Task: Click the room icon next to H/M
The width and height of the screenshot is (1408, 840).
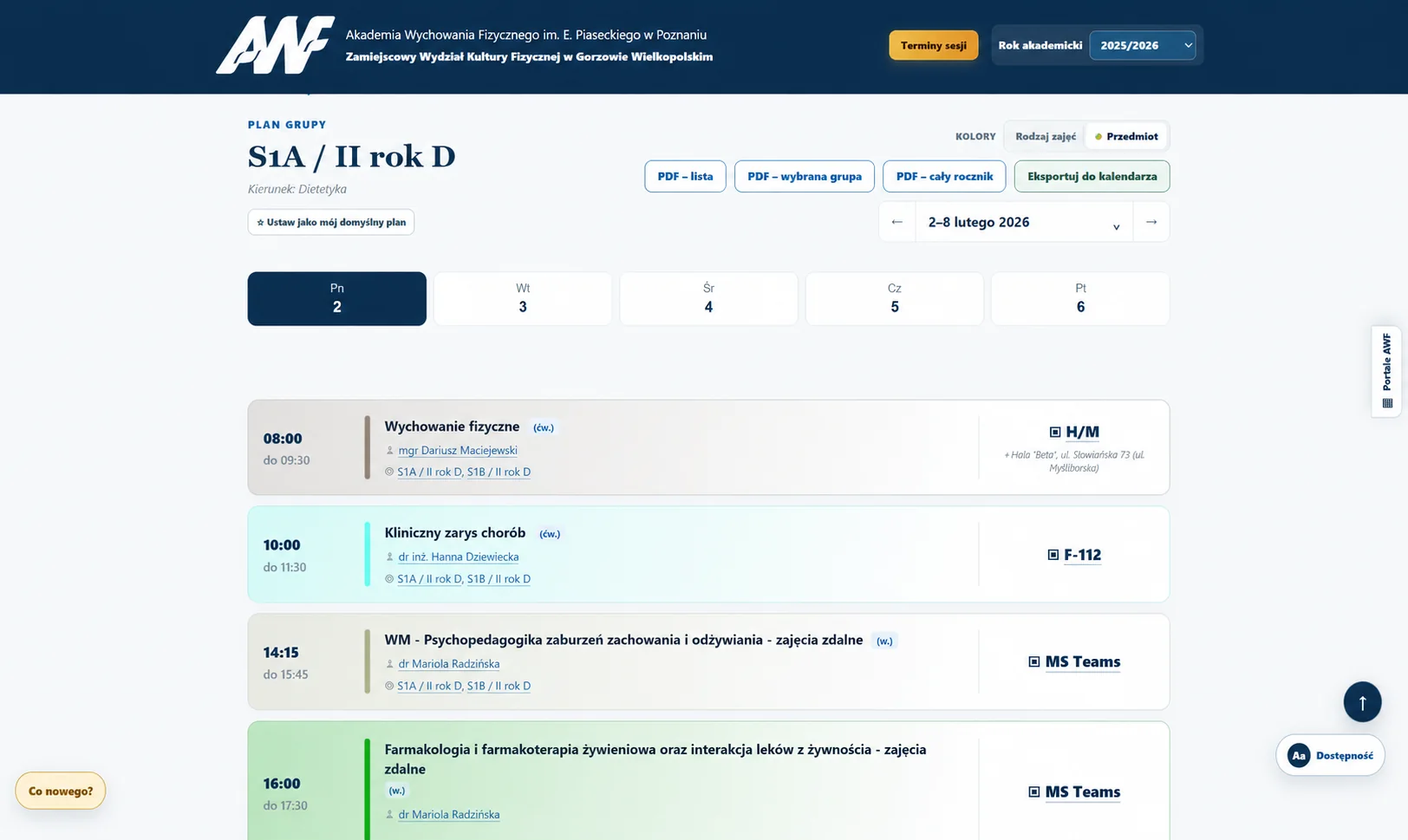Action: pyautogui.click(x=1055, y=432)
